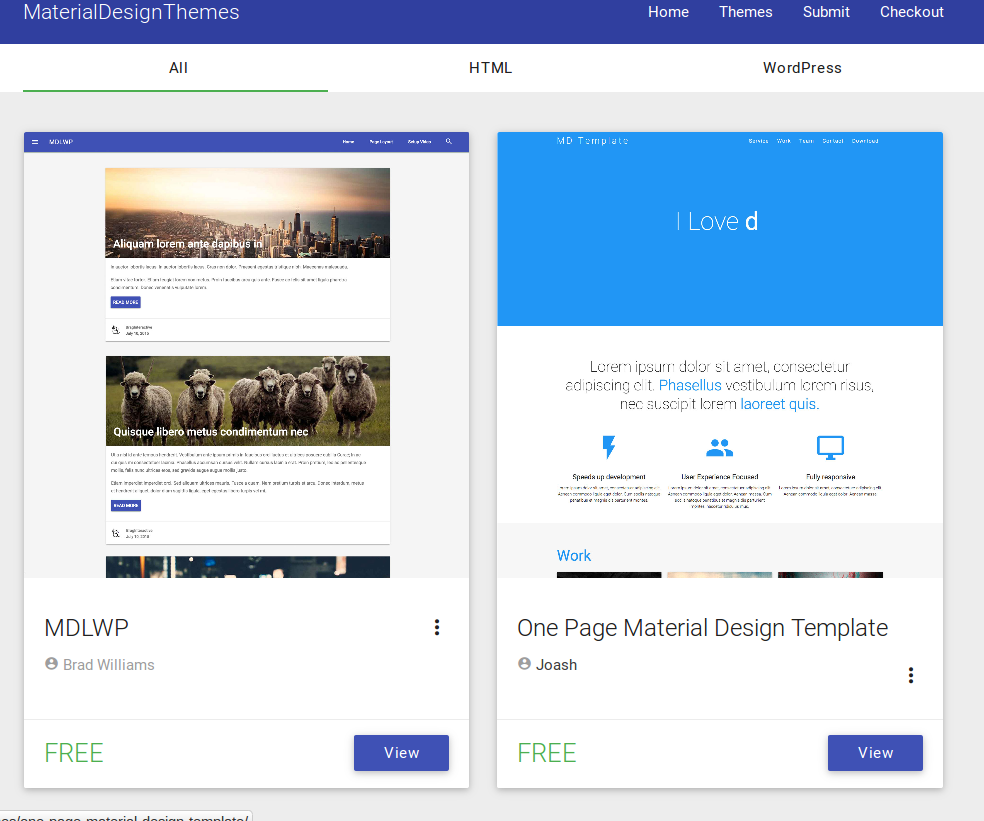
Task: Open the One Page Material Design Template three-dot menu
Action: point(911,675)
